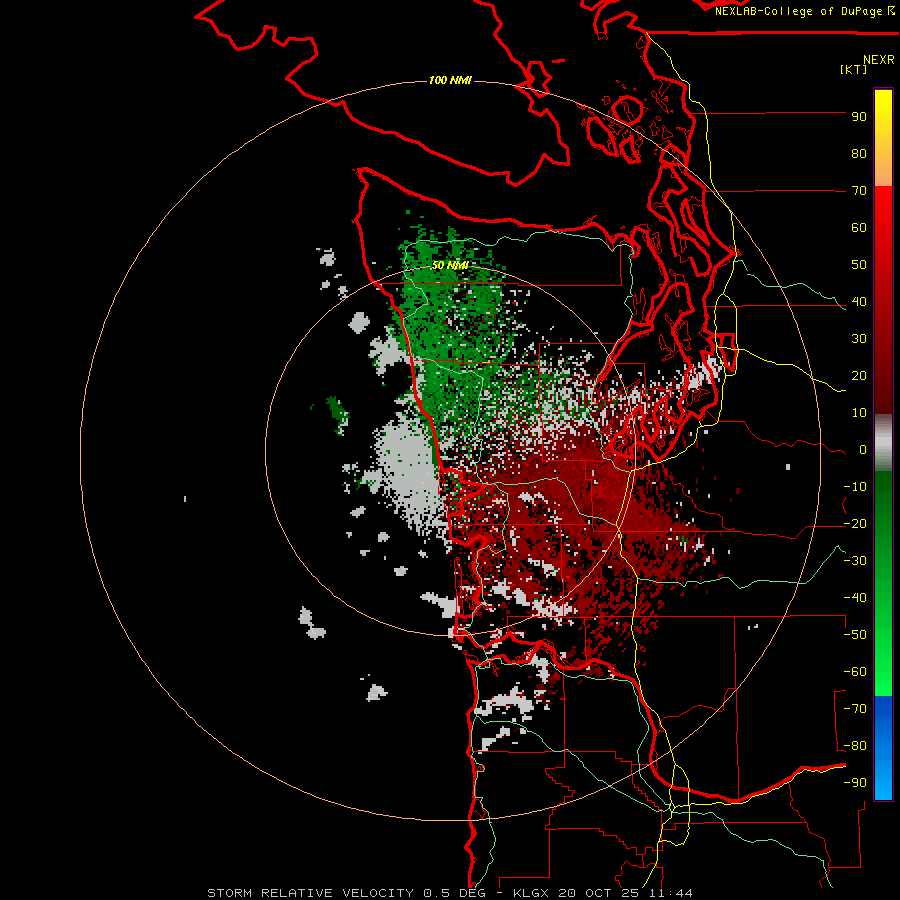Viewport: 900px width, 900px height.
Task: Click the -50 value on the velocity scale
Action: pyautogui.click(x=855, y=635)
